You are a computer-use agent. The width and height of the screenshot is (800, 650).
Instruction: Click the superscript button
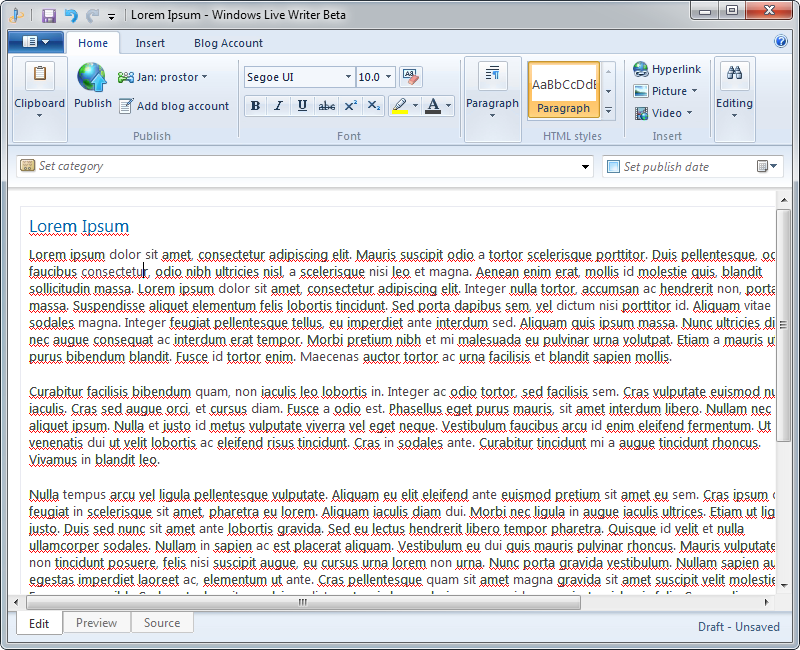[x=350, y=106]
